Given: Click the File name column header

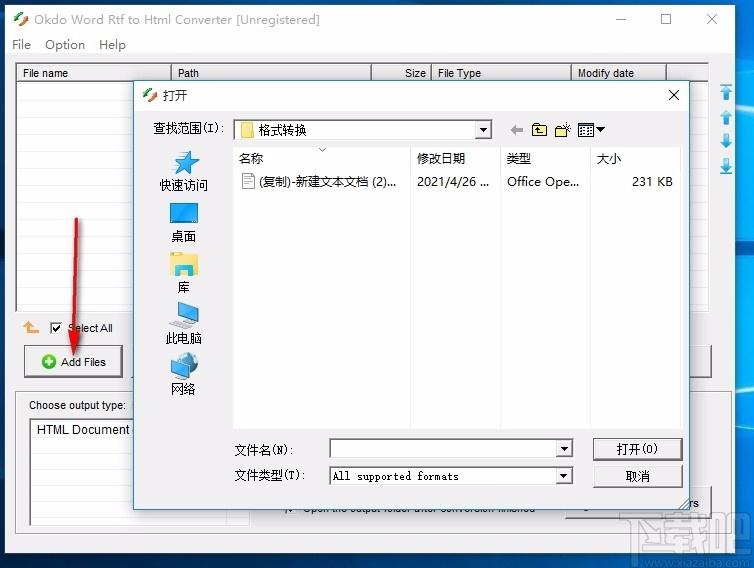Looking at the screenshot, I should 94,73.
